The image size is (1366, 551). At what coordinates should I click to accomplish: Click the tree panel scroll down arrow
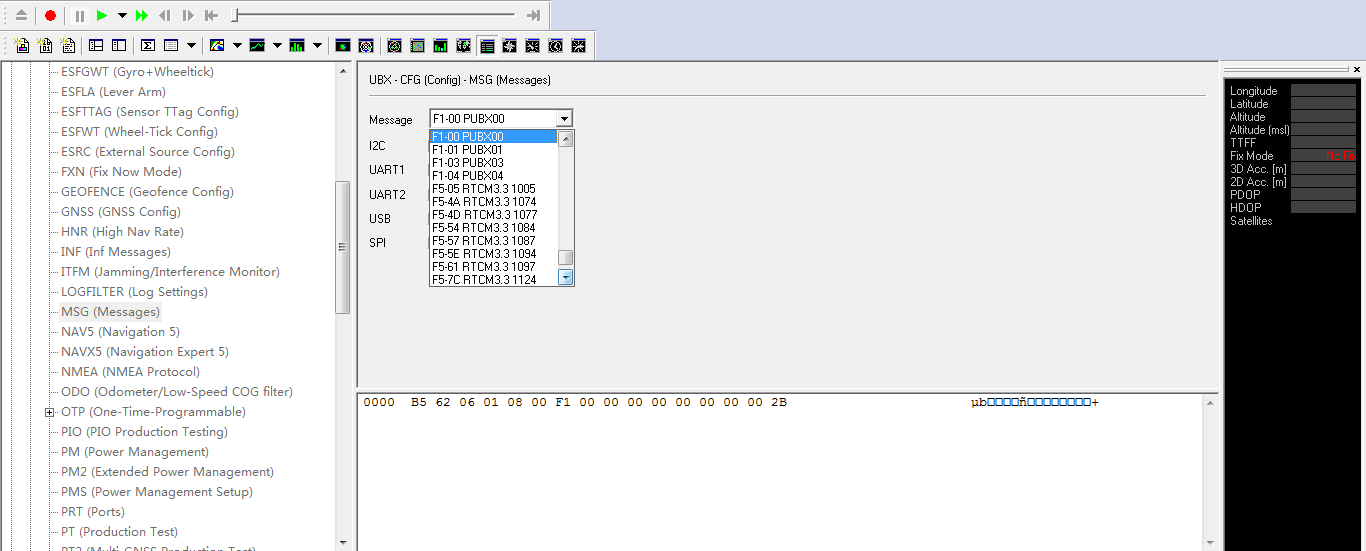(343, 543)
